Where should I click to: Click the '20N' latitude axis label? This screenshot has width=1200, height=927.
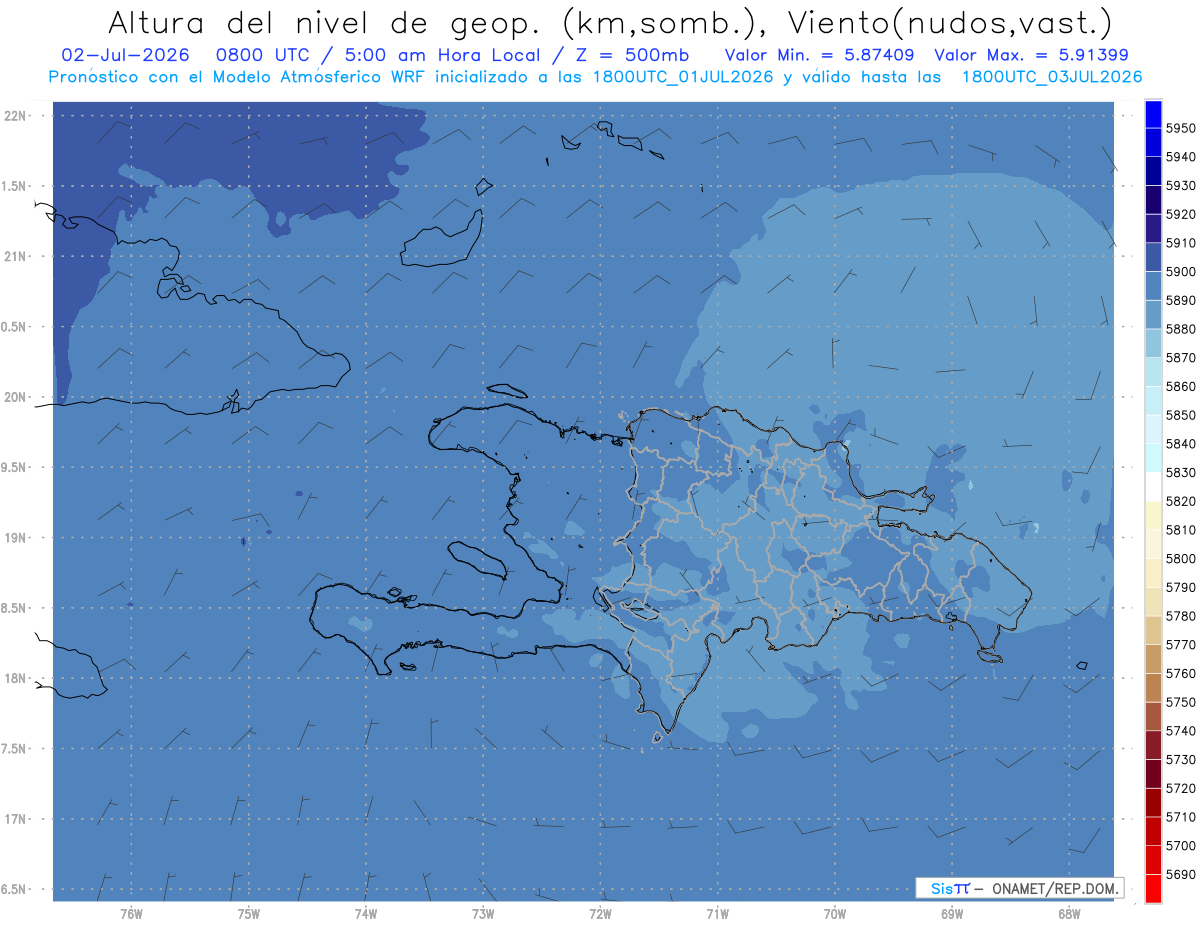point(15,397)
